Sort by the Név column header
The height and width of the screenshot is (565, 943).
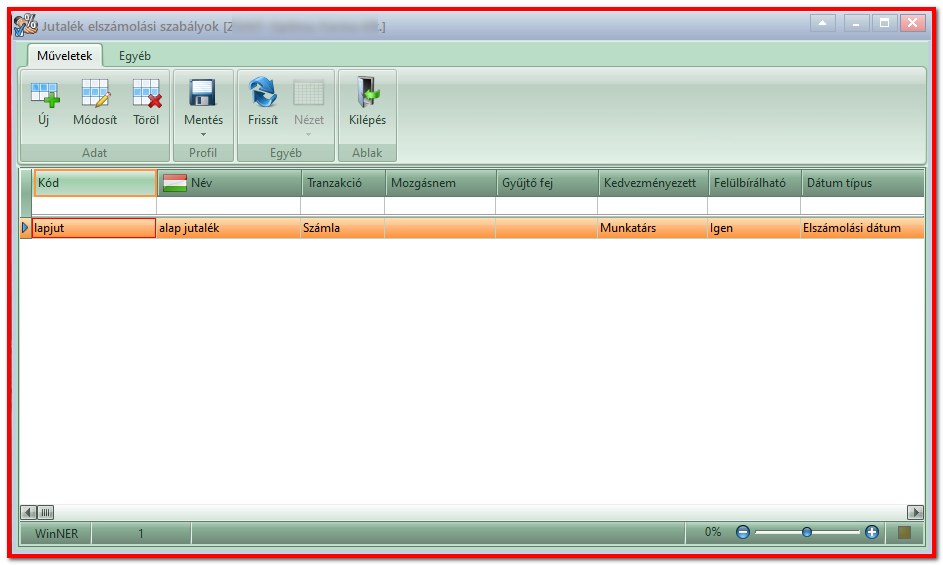click(x=229, y=183)
